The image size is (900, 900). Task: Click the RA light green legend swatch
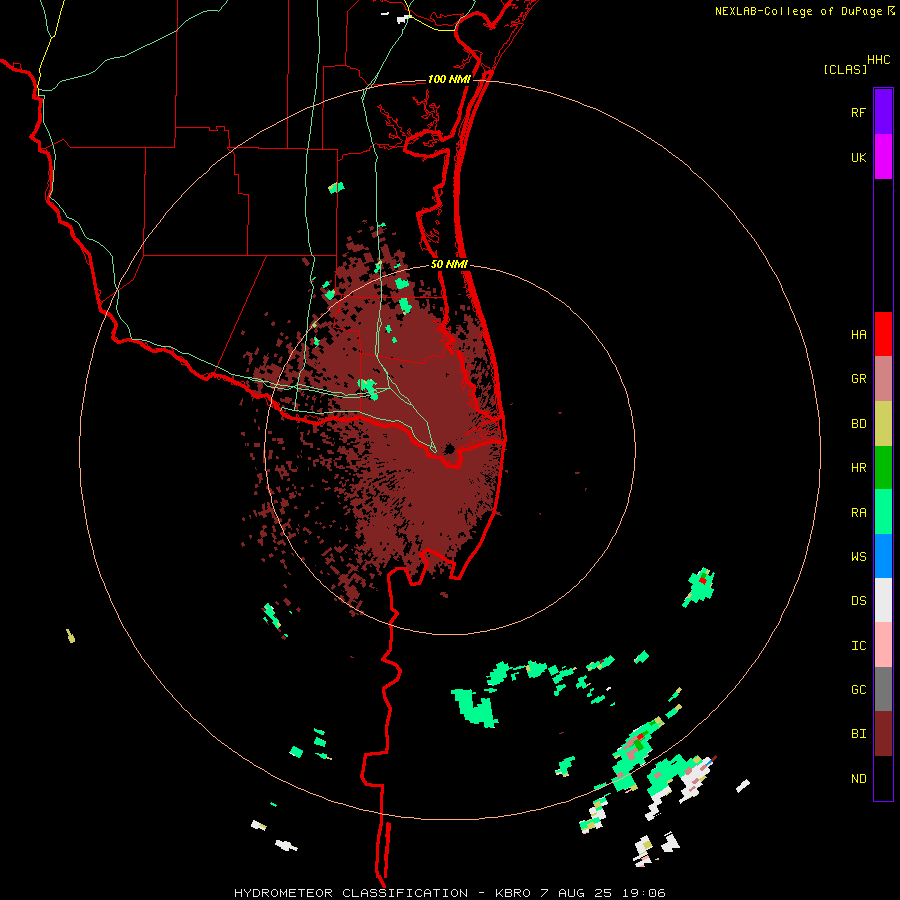point(883,512)
